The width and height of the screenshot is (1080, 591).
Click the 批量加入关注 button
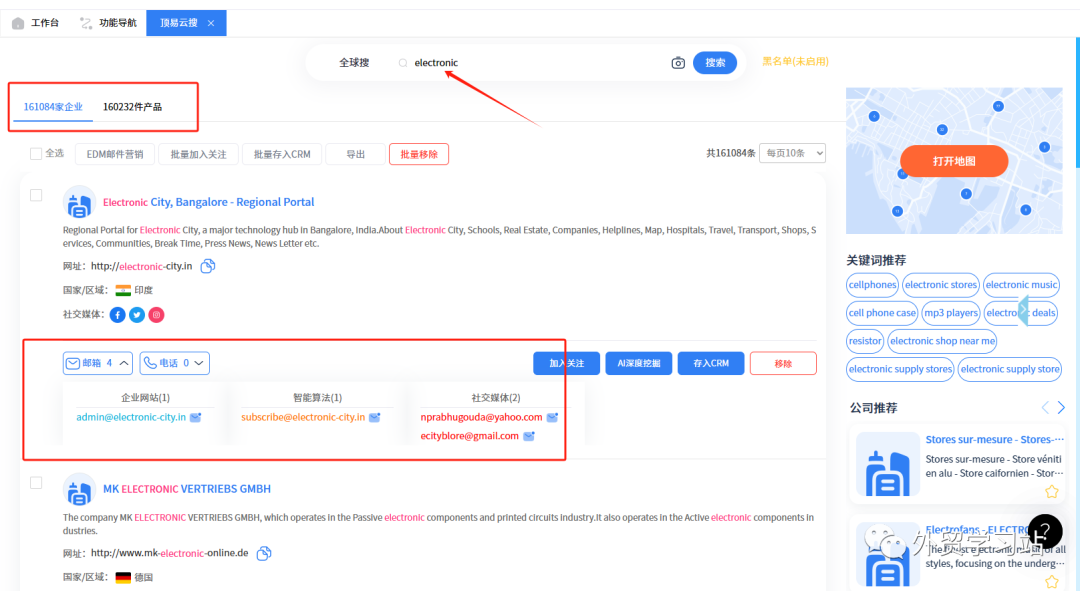[x=198, y=154]
